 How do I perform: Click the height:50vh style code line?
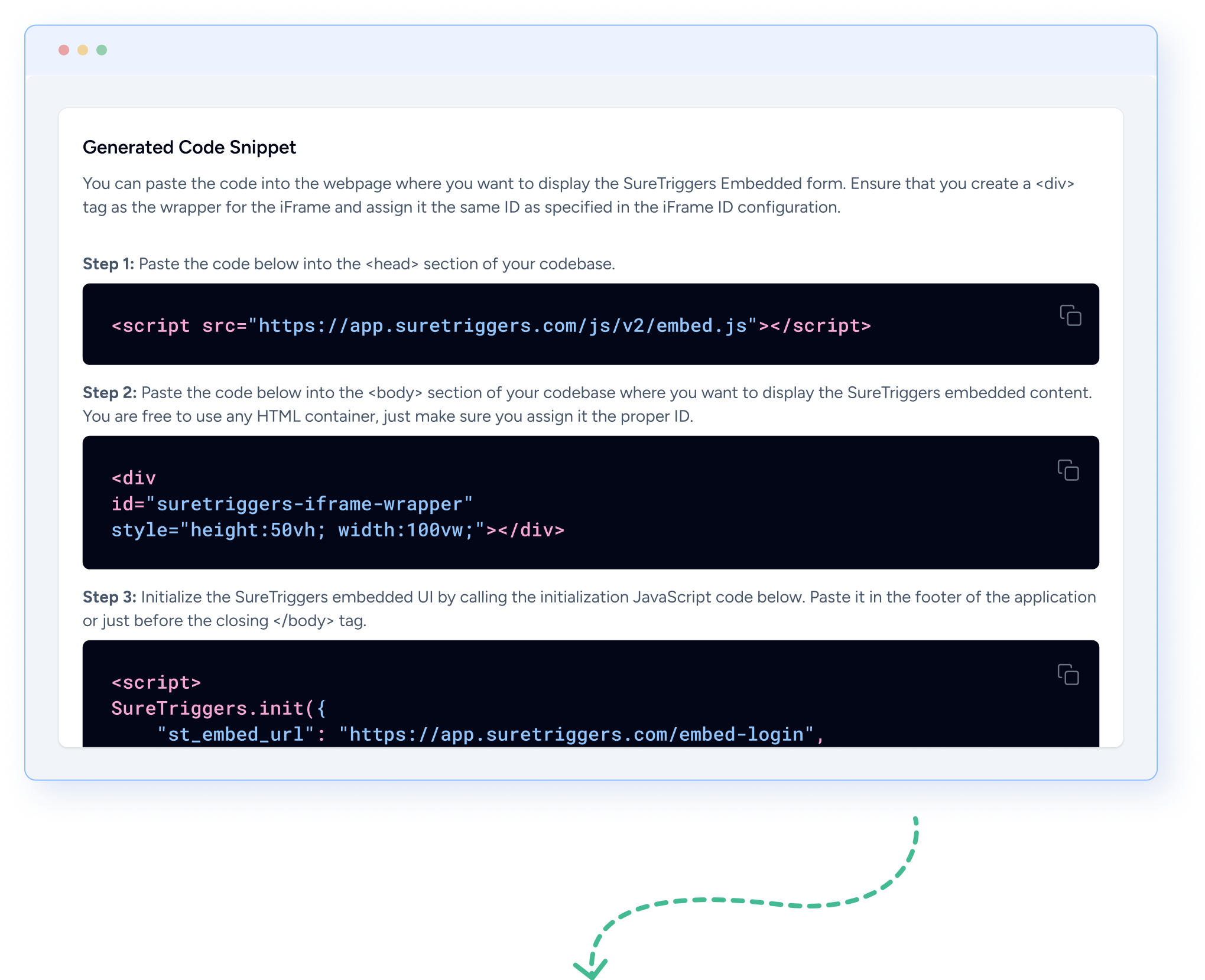[x=337, y=530]
